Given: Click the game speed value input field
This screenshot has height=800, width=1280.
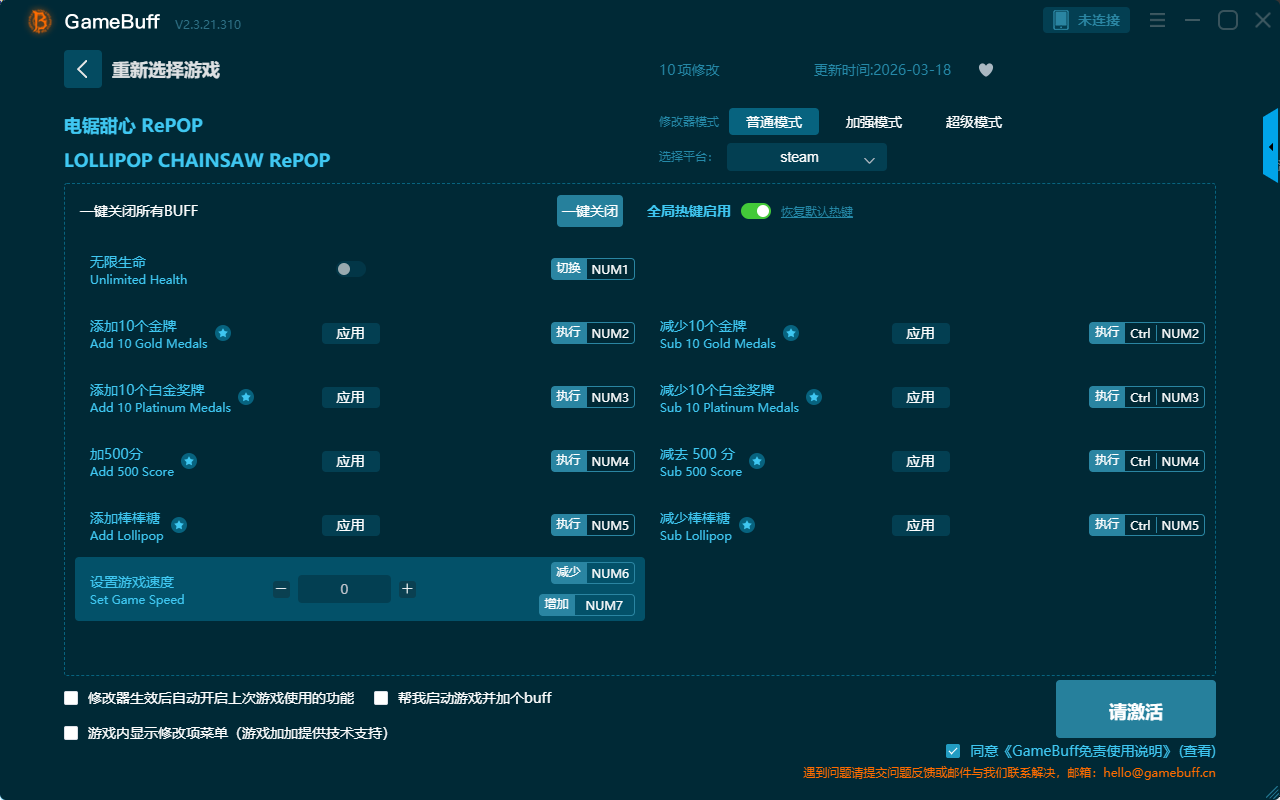Looking at the screenshot, I should [x=344, y=589].
